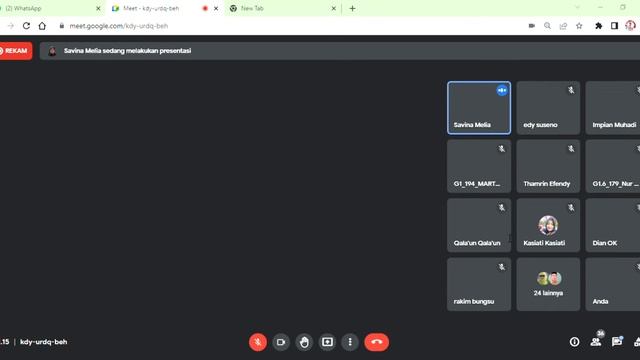Raise hand using the hand icon
640x360 pixels.
304,342
